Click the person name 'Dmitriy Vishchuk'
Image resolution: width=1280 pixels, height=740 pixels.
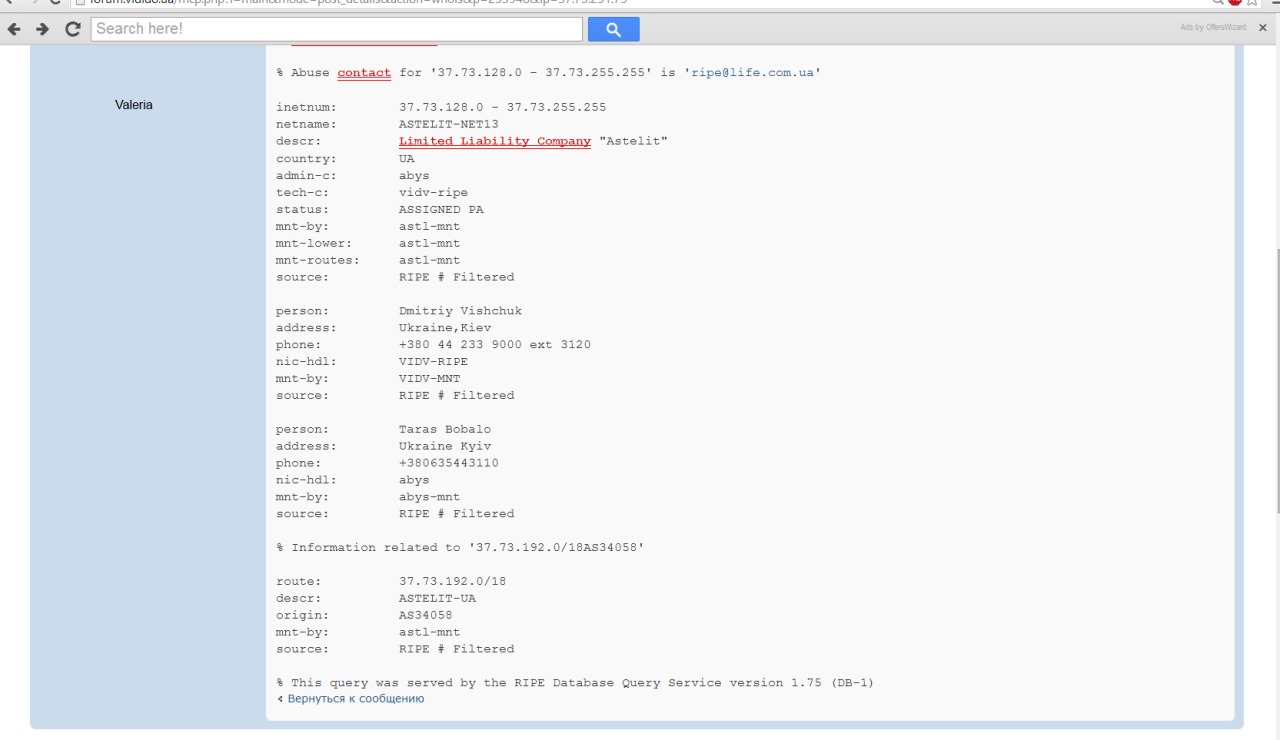pyautogui.click(x=460, y=311)
